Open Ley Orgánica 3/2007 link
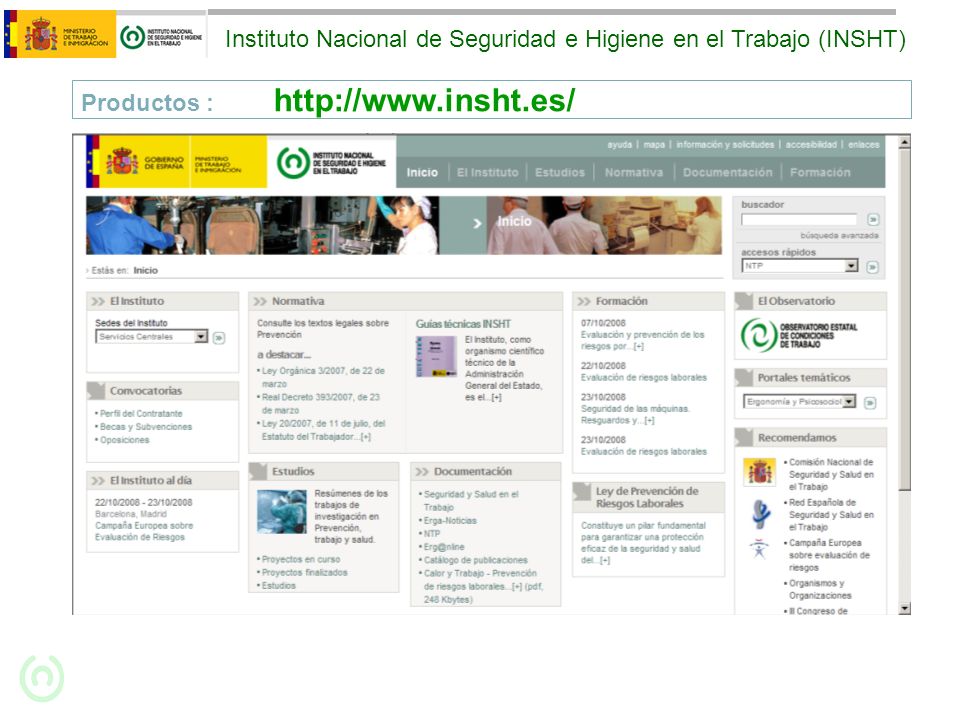Screen dimensions: 960x720 (x=323, y=377)
